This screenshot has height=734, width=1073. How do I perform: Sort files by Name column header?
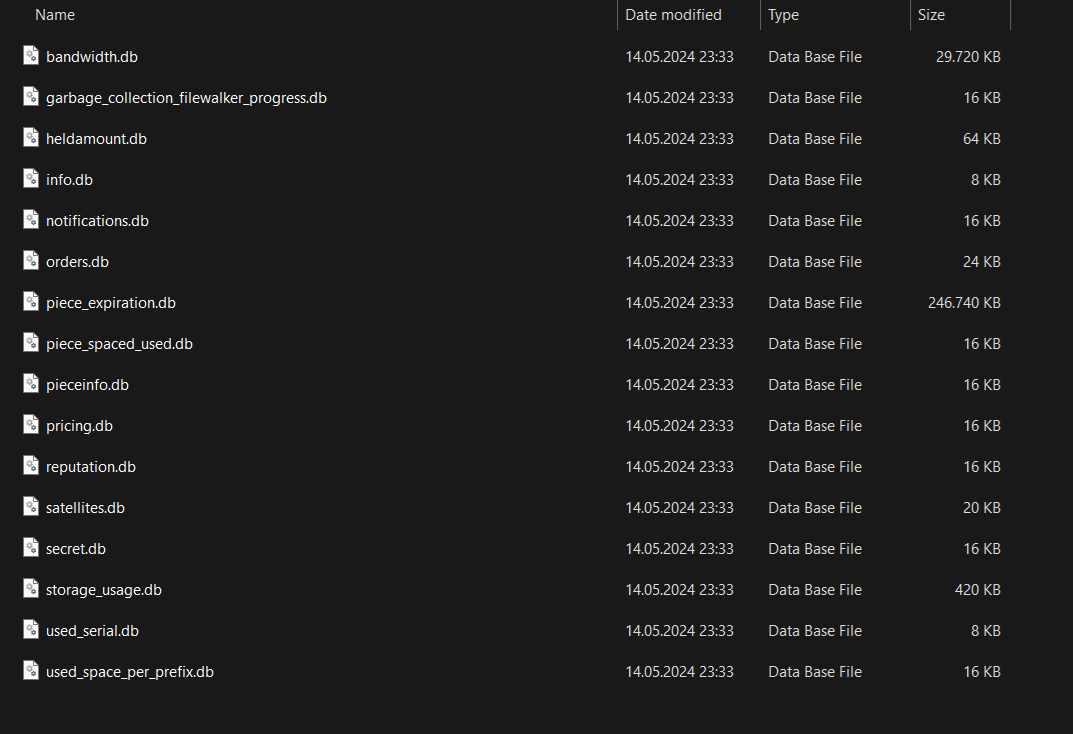(55, 15)
